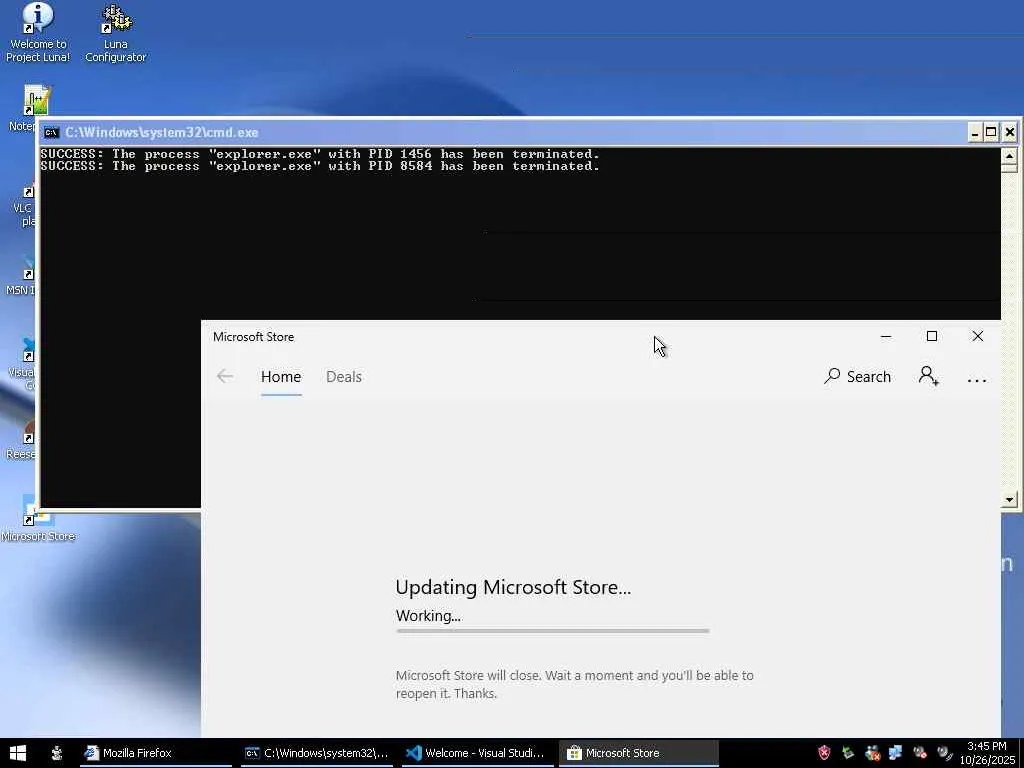Close the Microsoft Store window
This screenshot has height=768, width=1024.
(978, 336)
